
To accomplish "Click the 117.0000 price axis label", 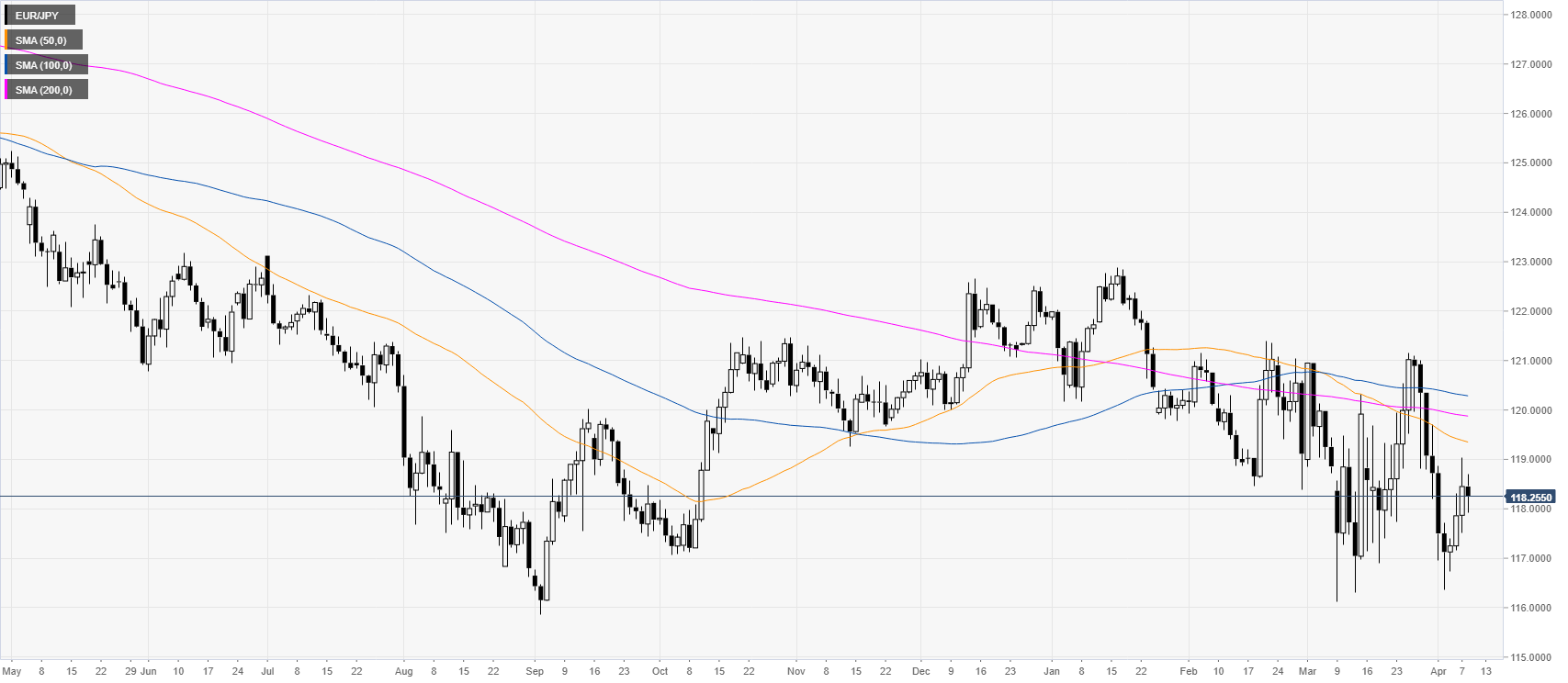I will pyautogui.click(x=1531, y=558).
